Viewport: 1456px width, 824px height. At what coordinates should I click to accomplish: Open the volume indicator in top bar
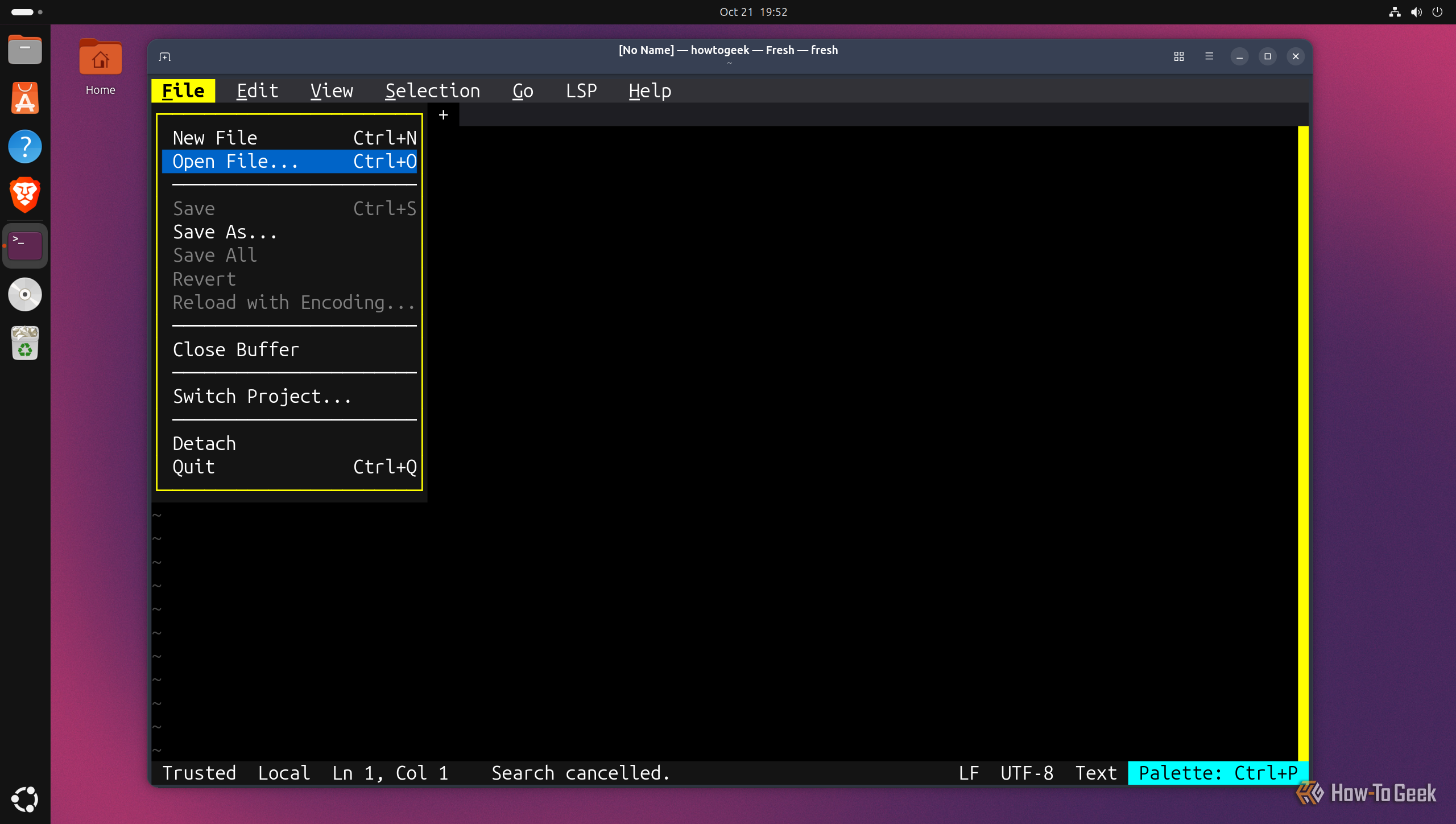pos(1416,12)
